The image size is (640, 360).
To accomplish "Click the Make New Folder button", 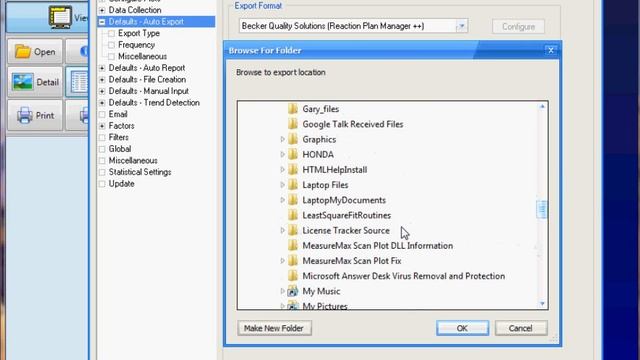I will (x=274, y=328).
